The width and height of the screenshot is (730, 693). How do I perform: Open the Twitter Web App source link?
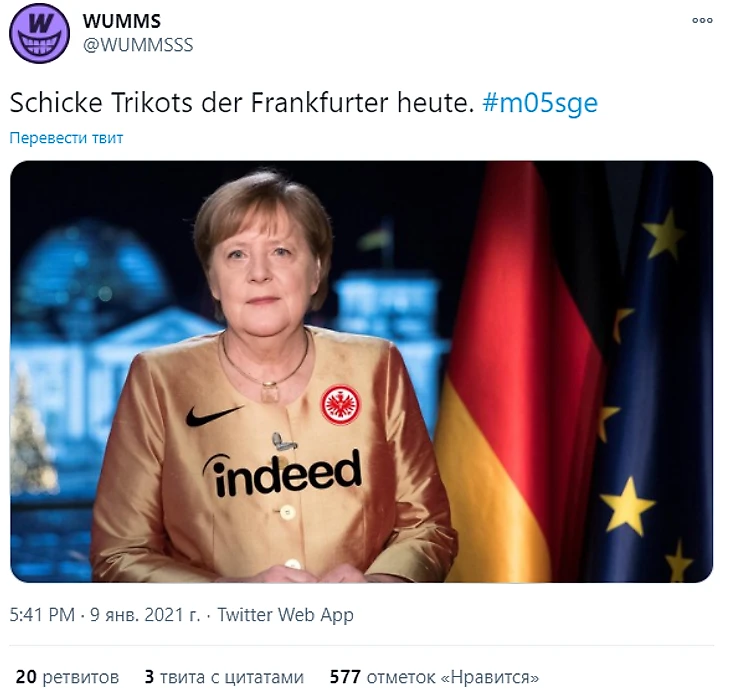[x=285, y=615]
